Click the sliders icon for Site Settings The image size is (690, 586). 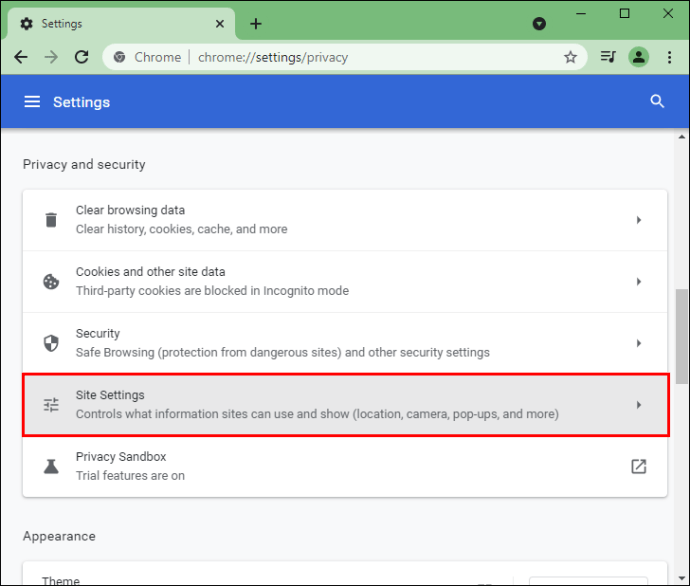51,405
